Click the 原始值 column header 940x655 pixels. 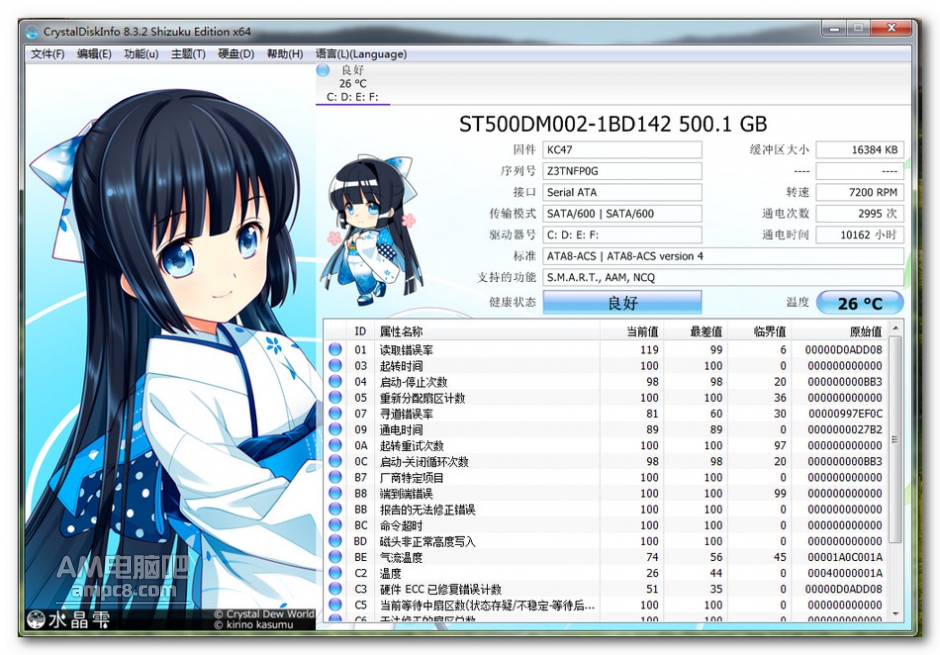840,331
